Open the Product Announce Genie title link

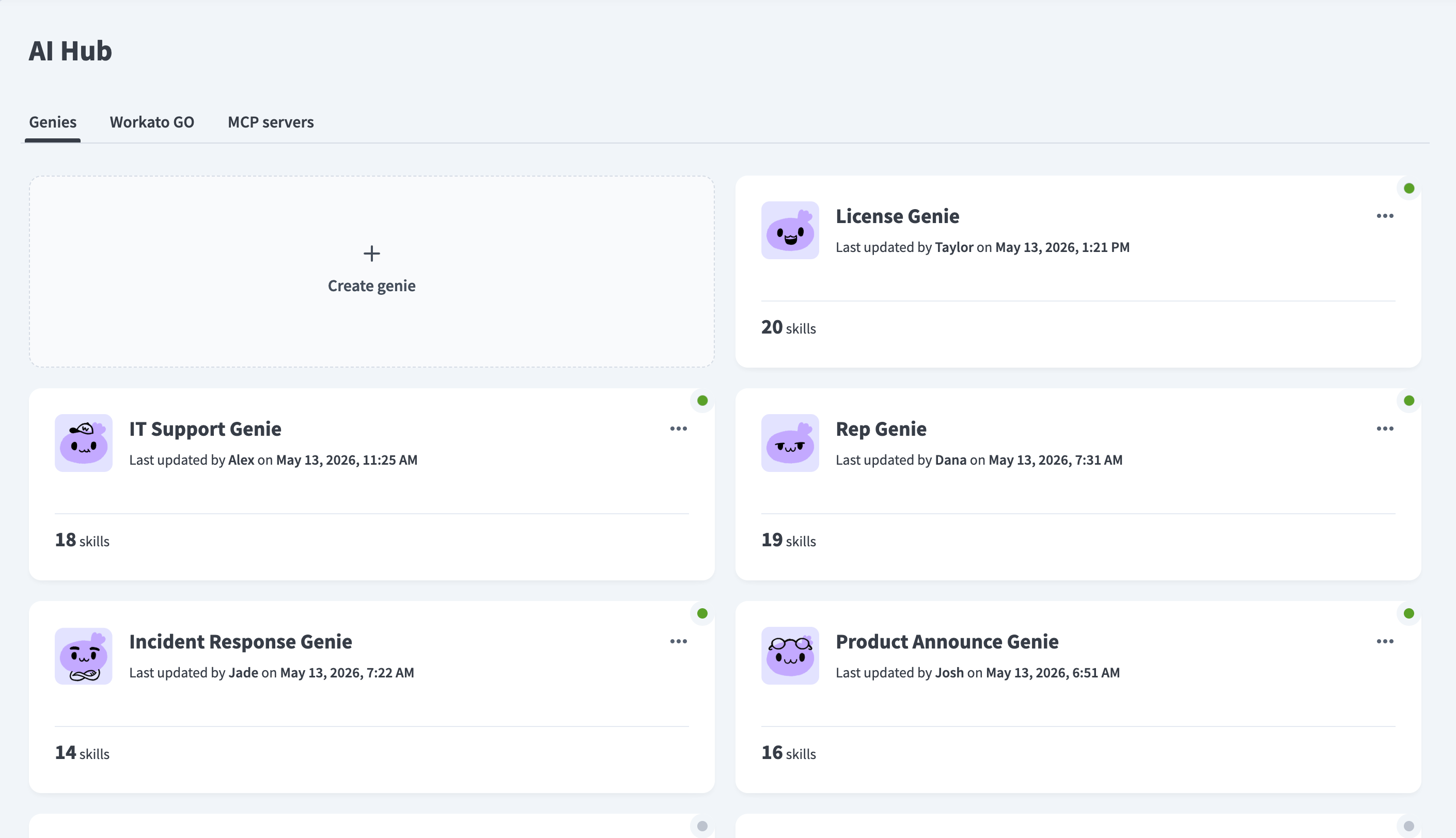point(947,642)
